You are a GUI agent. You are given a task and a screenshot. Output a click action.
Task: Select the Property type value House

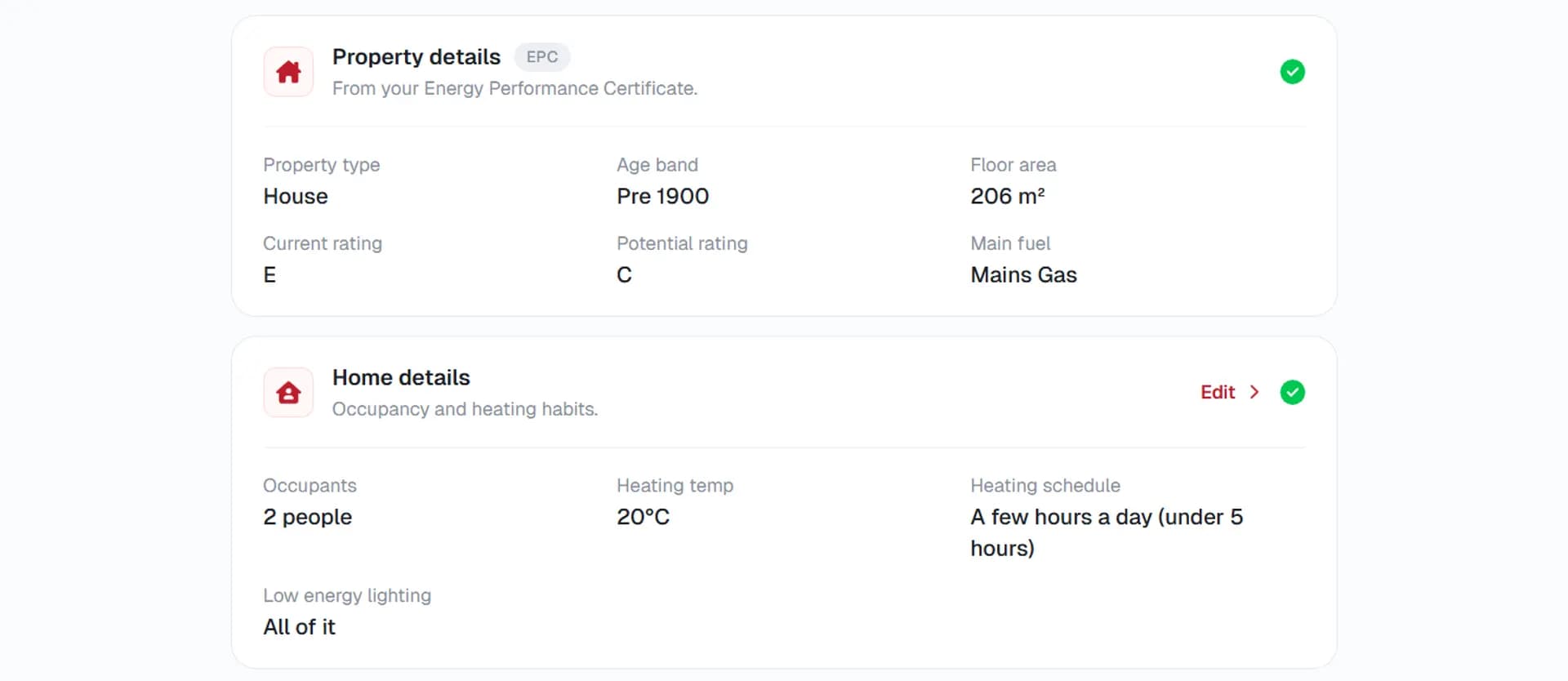[x=296, y=197]
